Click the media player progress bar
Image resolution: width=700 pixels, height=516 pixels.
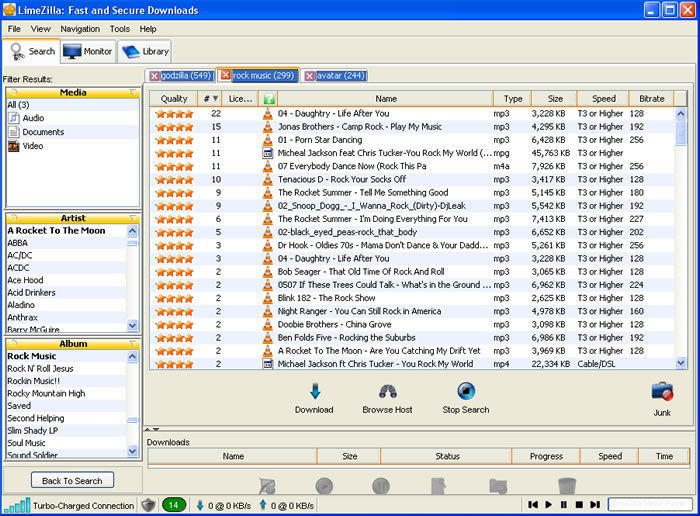(x=650, y=504)
